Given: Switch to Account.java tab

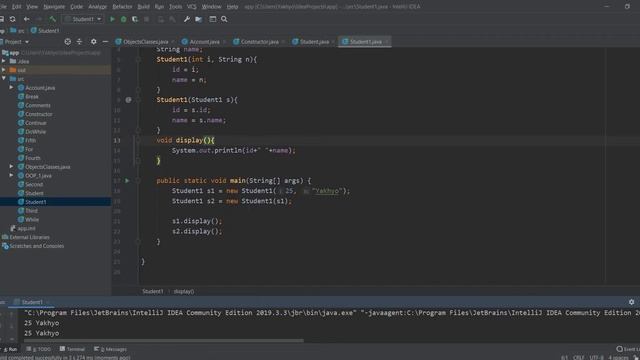Looking at the screenshot, I should [204, 42].
